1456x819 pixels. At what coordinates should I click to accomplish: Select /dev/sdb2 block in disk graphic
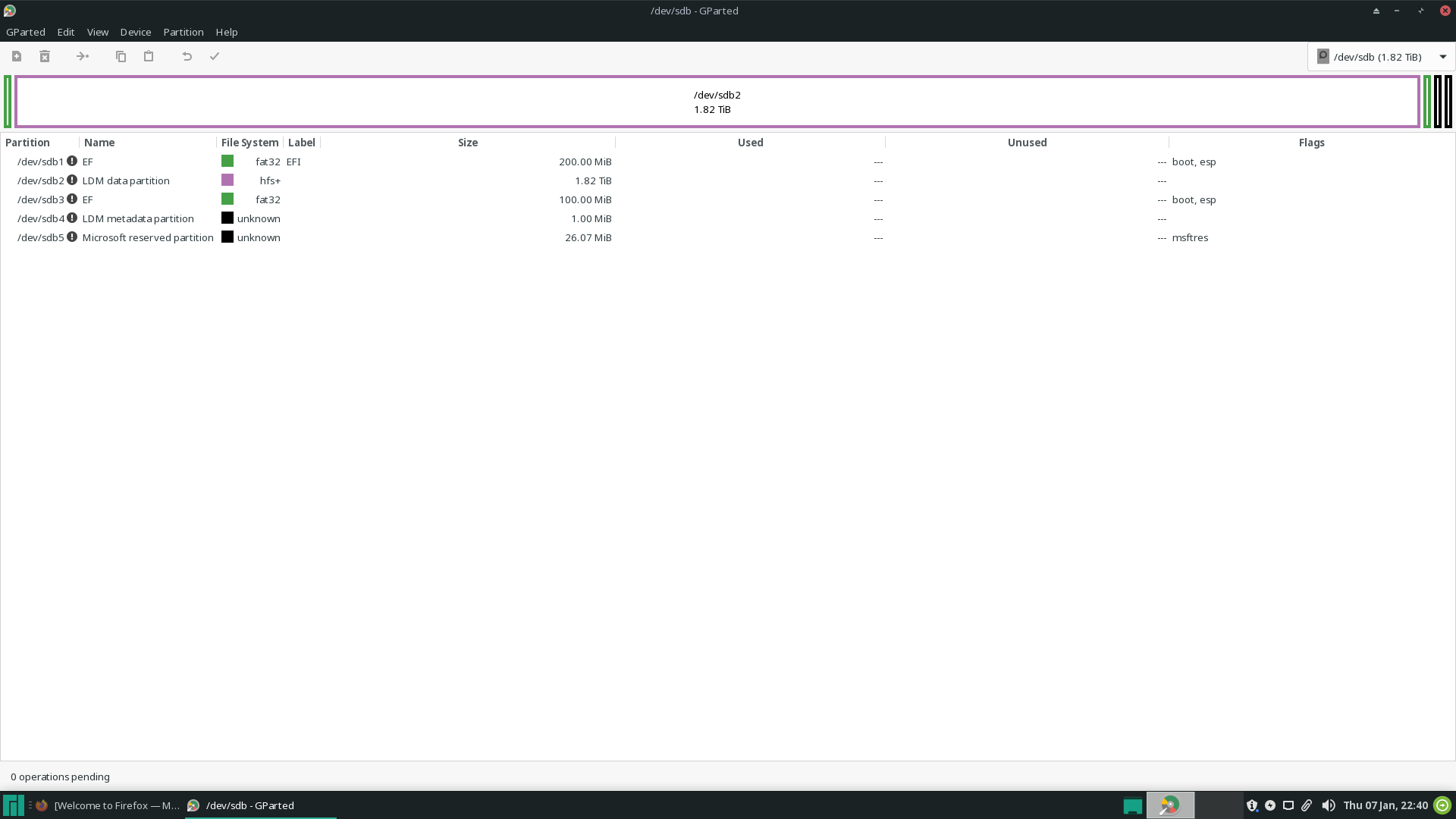717,102
